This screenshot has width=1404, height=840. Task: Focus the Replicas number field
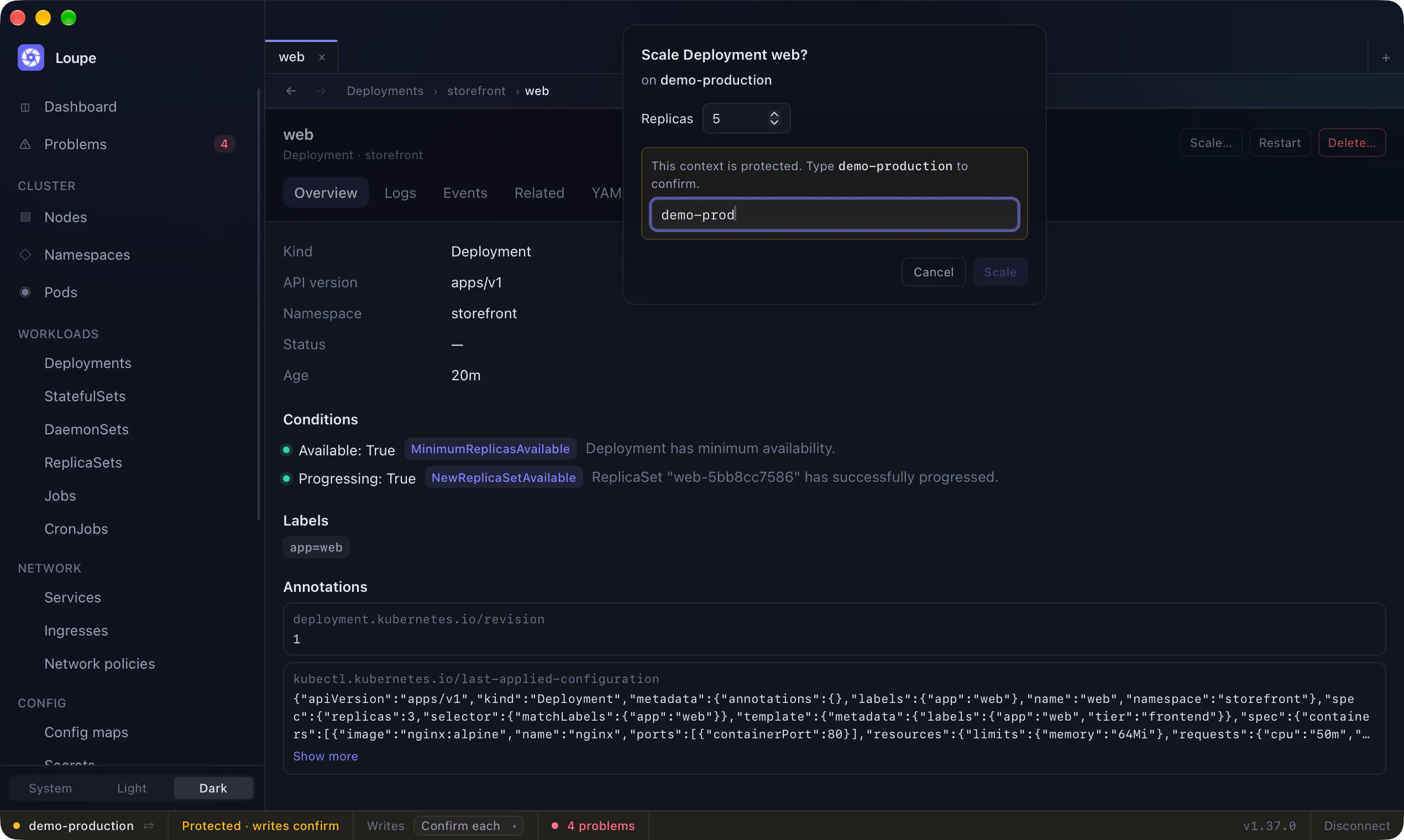click(x=746, y=118)
